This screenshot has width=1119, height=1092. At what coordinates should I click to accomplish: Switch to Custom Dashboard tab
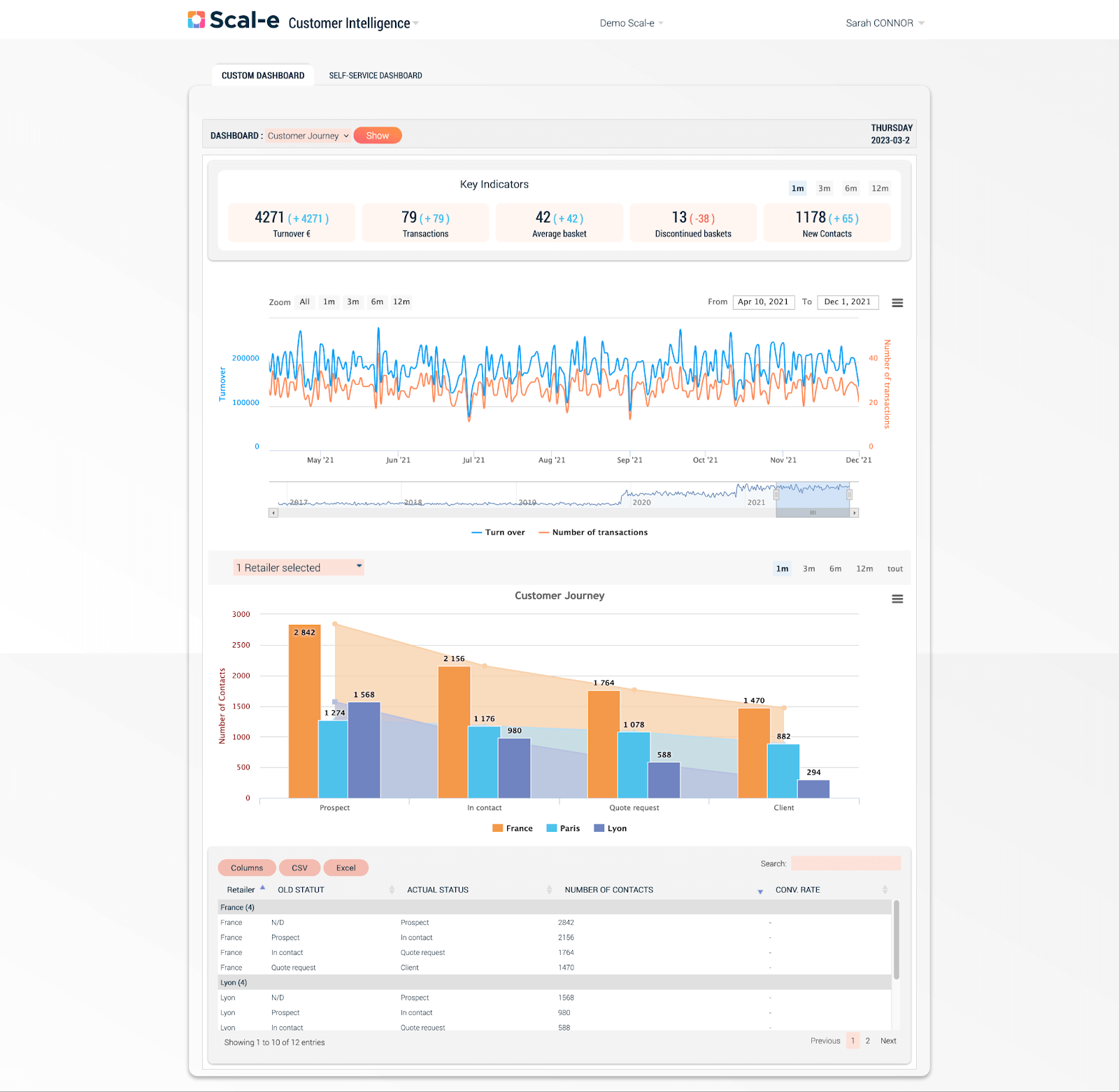tap(263, 76)
